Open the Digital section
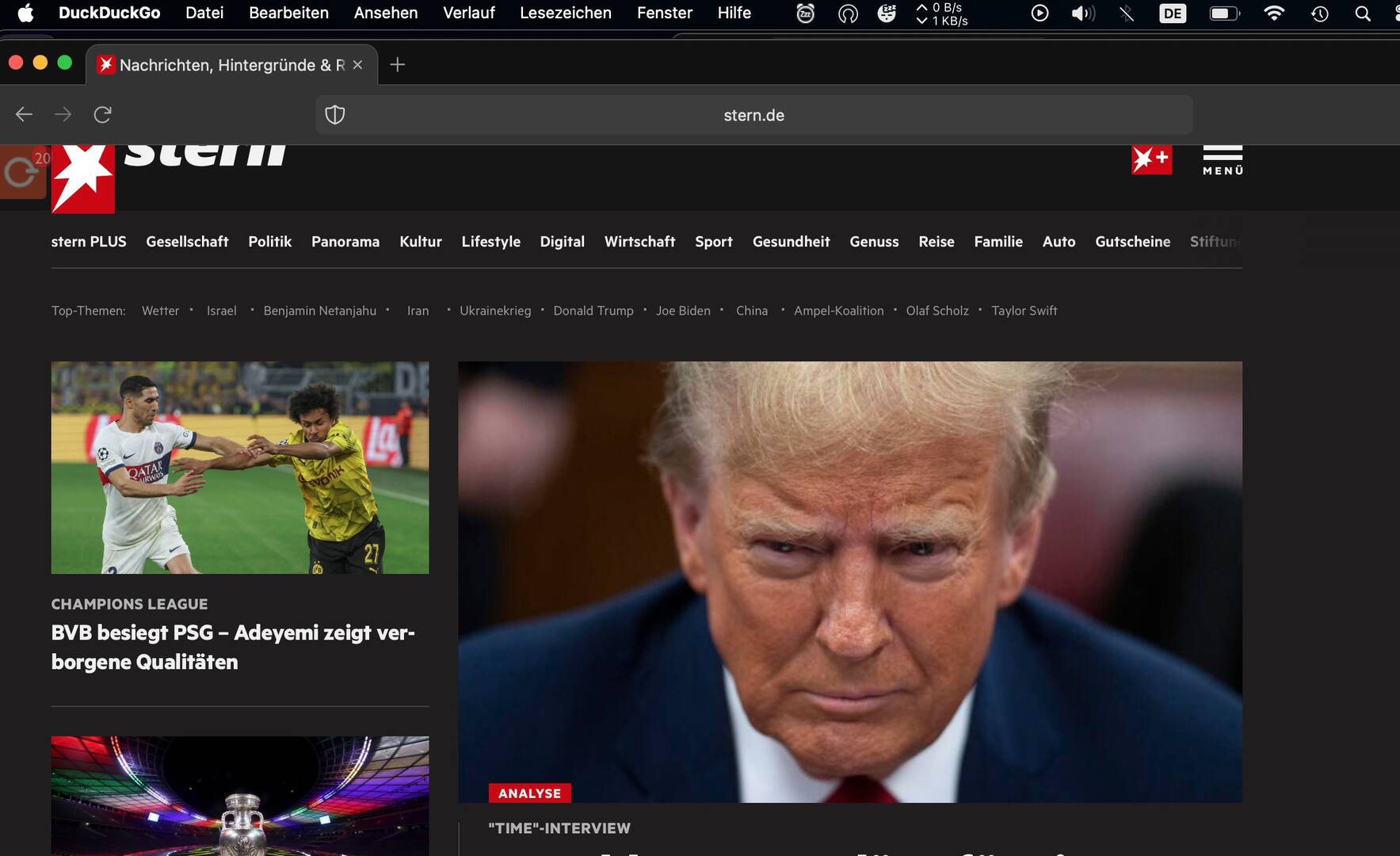The width and height of the screenshot is (1400, 856). tap(563, 242)
